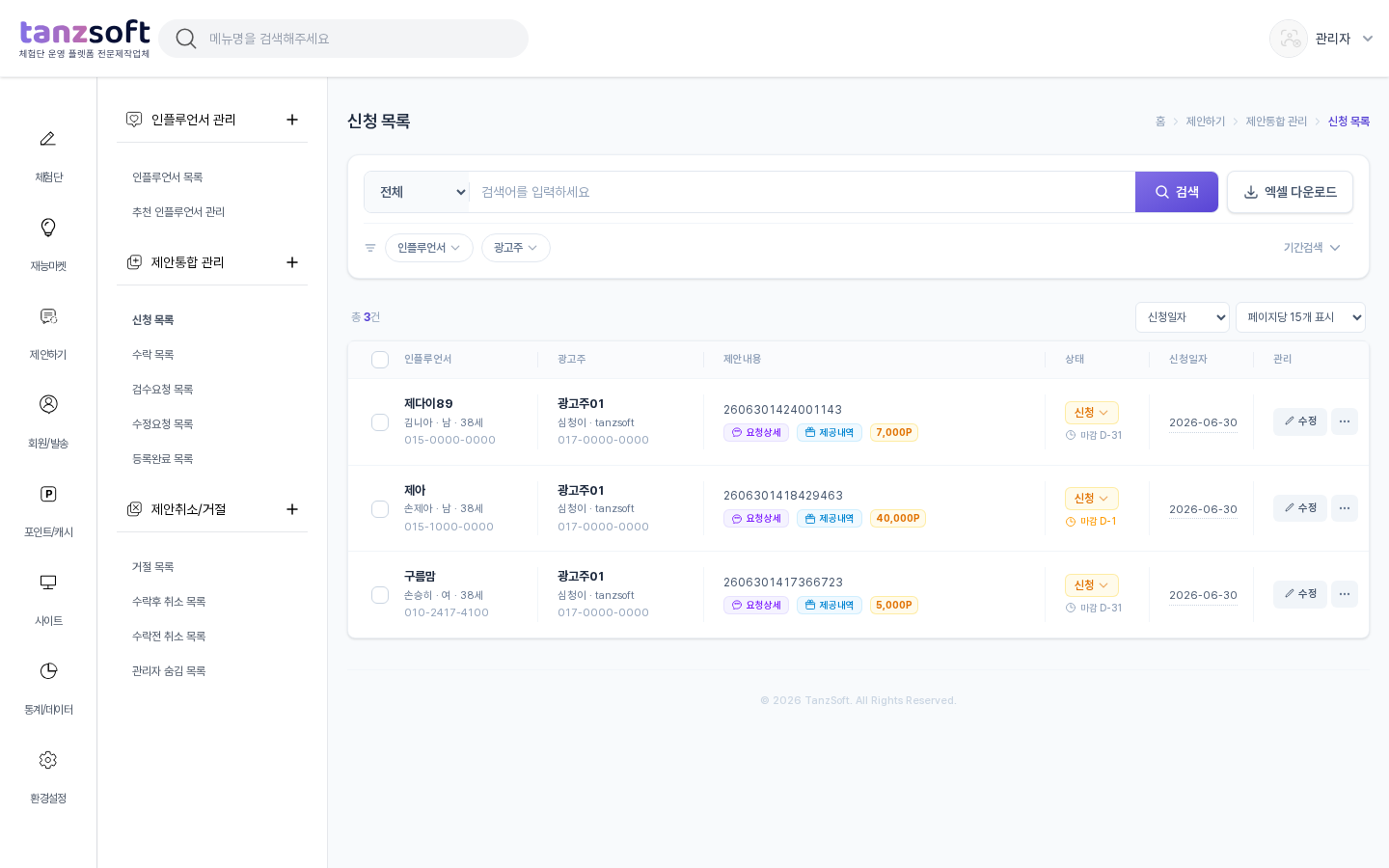Open the 인플루언서 filter dropdown
Image resolution: width=1389 pixels, height=868 pixels.
point(429,248)
